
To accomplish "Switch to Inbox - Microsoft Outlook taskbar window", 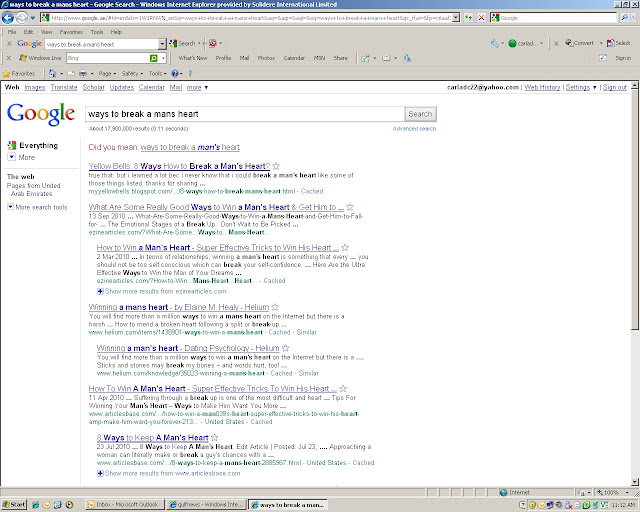I will click(125, 505).
